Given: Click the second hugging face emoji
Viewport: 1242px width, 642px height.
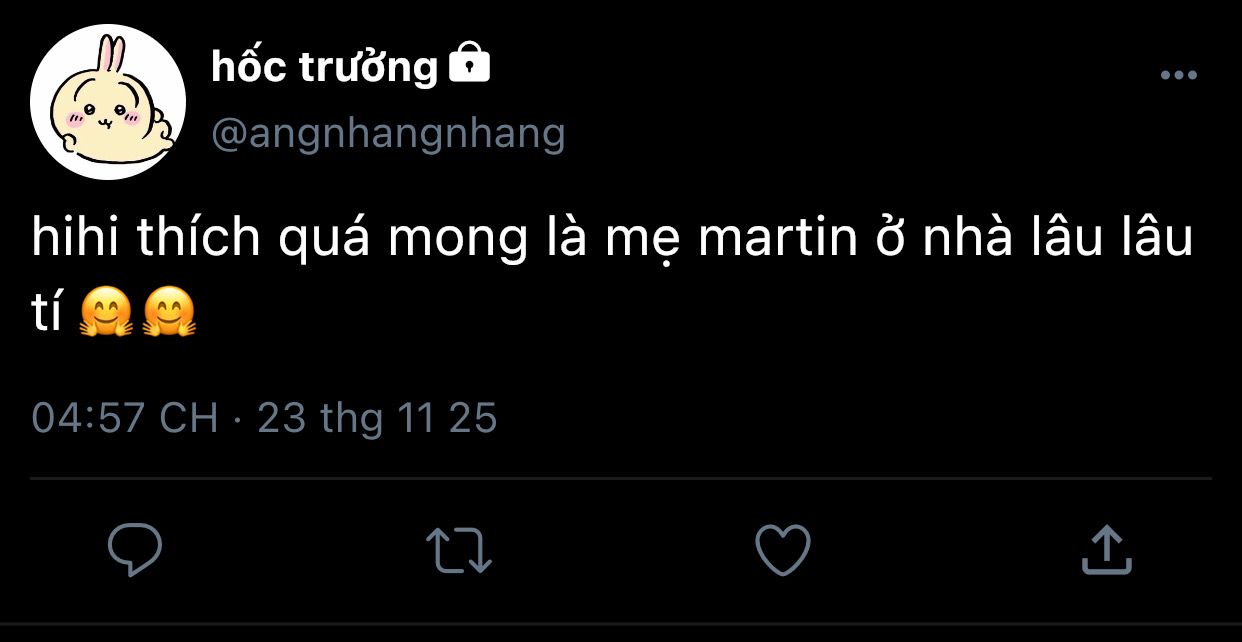Looking at the screenshot, I should tap(170, 313).
